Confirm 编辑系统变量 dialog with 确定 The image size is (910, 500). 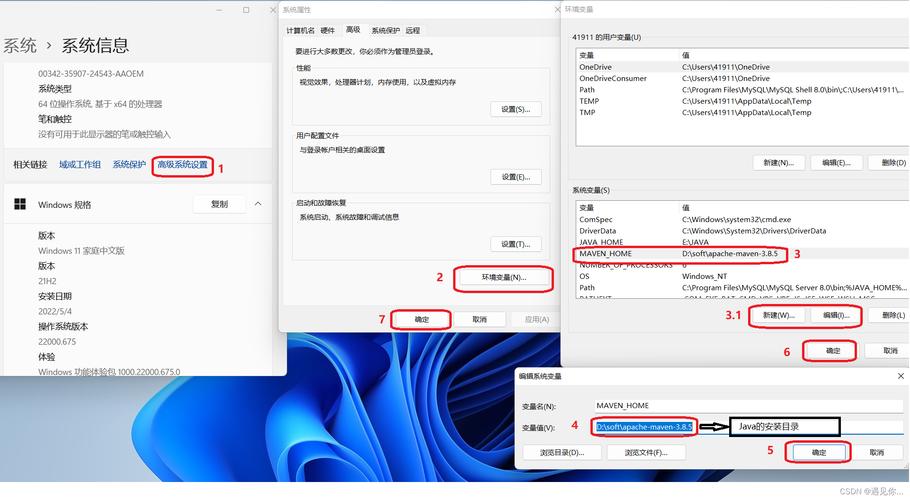tap(818, 452)
